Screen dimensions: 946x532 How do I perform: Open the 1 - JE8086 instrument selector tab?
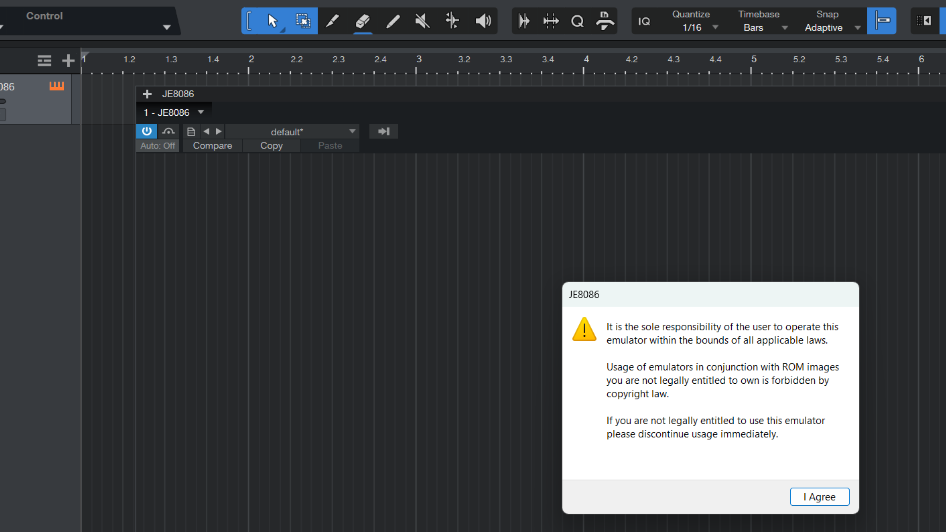click(174, 112)
